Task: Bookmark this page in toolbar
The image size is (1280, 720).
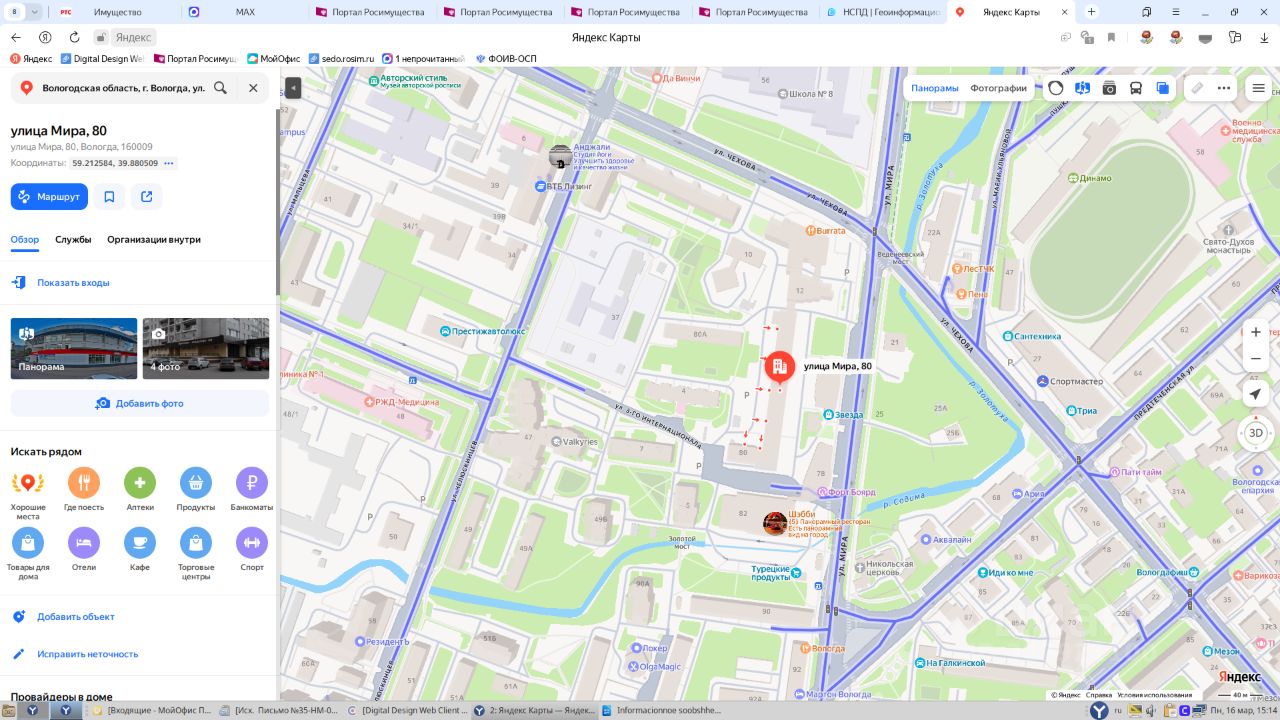Action: click(1111, 37)
